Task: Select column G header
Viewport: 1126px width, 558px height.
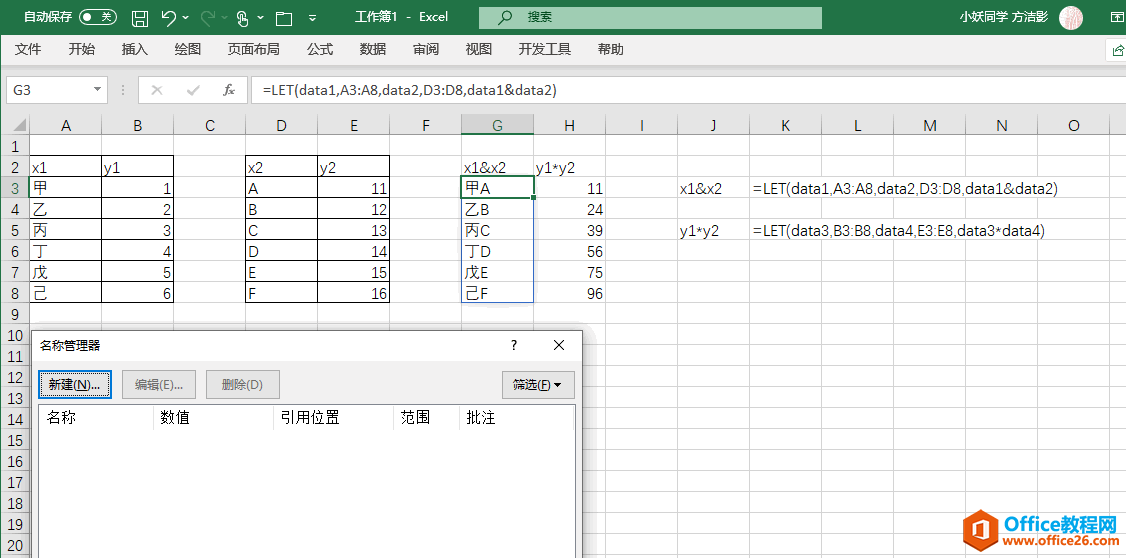Action: pos(497,126)
